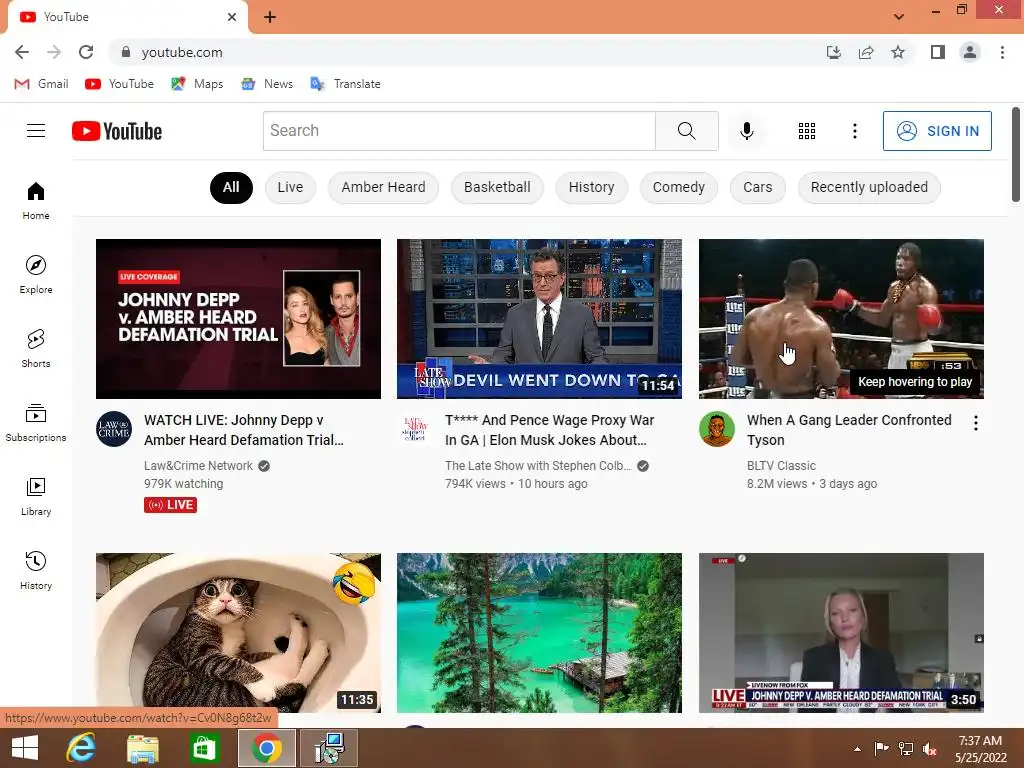The width and height of the screenshot is (1024, 768).
Task: Open a new browser tab
Action: (x=270, y=17)
